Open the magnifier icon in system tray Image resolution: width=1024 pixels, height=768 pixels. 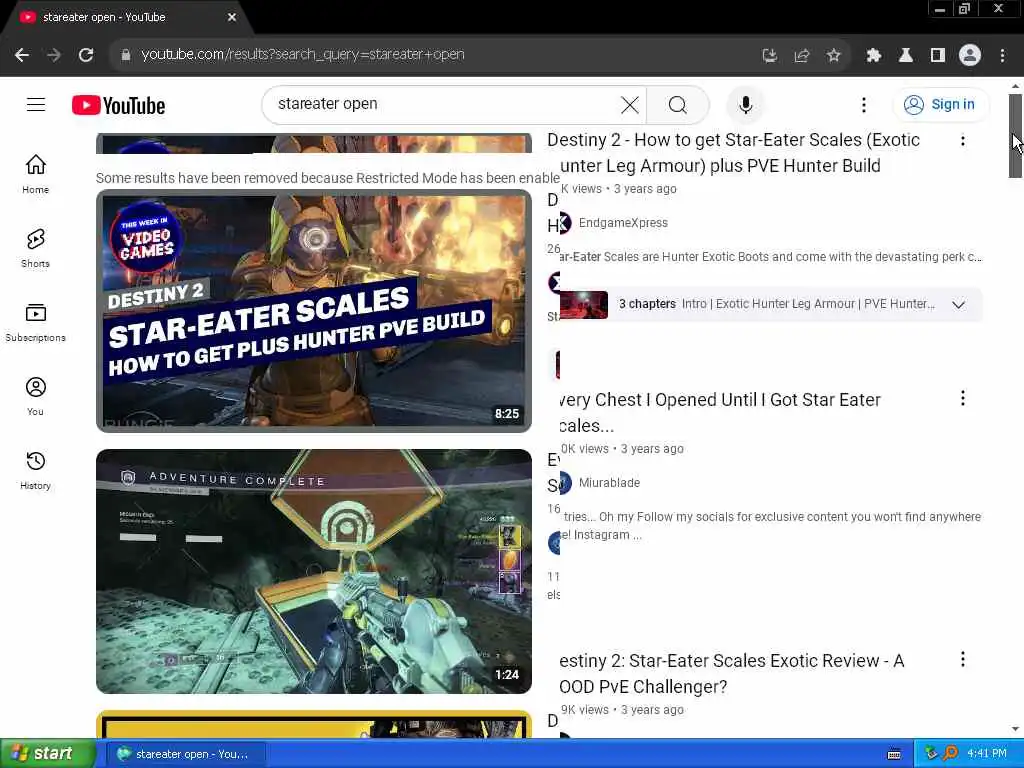[x=950, y=754]
